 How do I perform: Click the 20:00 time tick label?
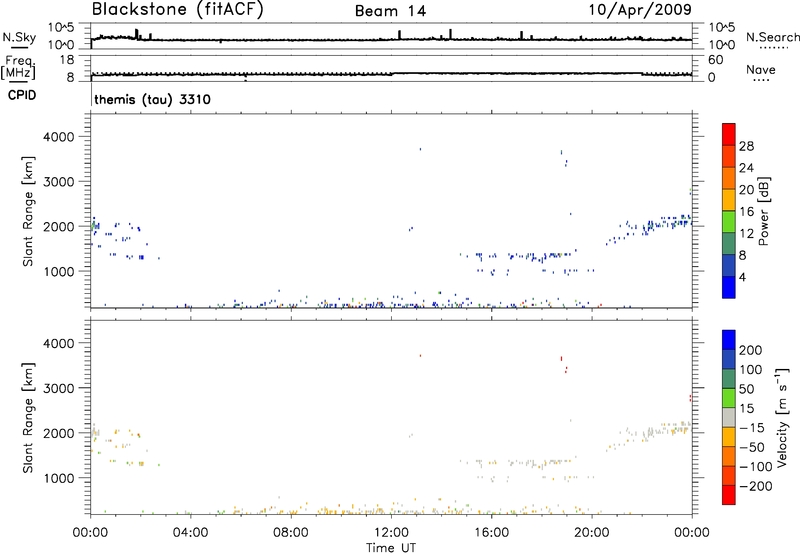tap(591, 533)
